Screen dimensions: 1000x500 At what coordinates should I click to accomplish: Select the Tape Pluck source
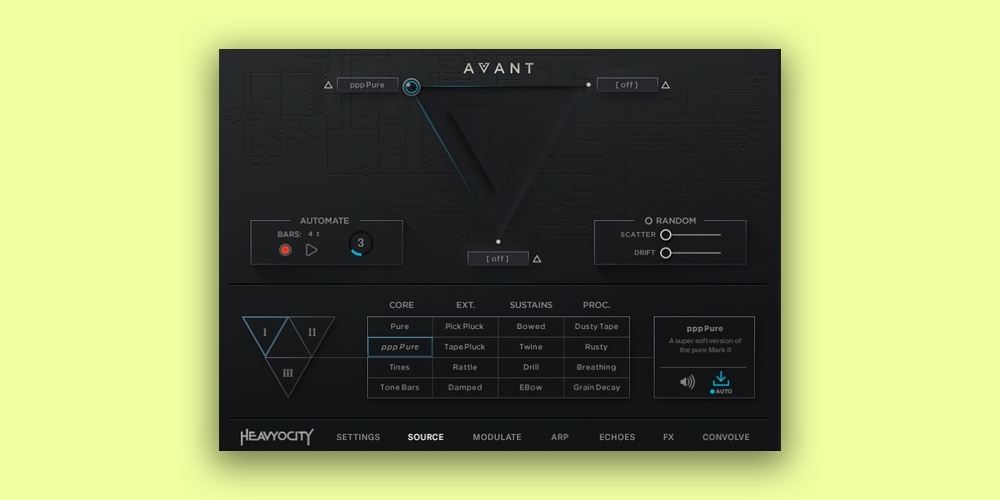(x=465, y=347)
